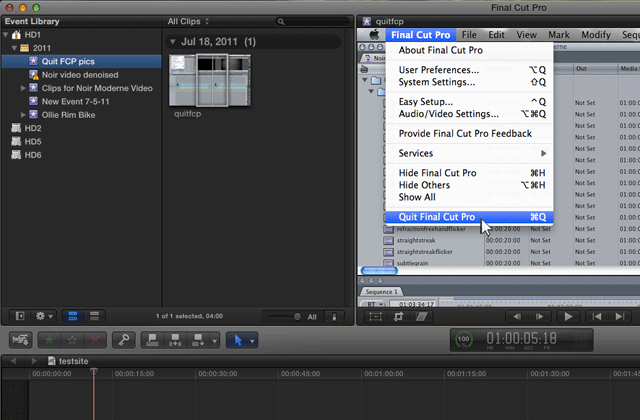The width and height of the screenshot is (640, 420).
Task: Click the quitfcp Viewer title icon
Action: coord(367,21)
